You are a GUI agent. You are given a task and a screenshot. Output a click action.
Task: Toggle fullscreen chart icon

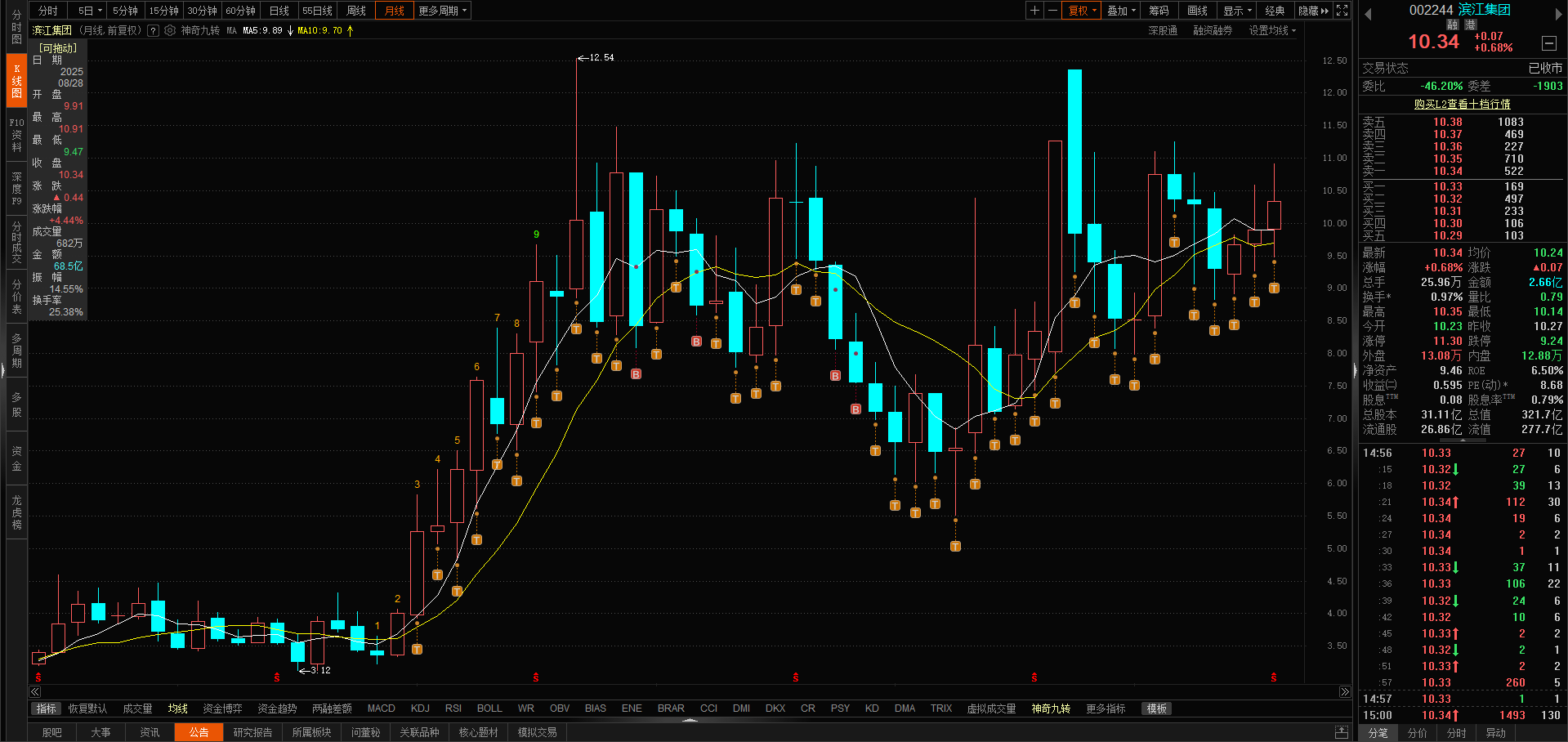point(1342,11)
